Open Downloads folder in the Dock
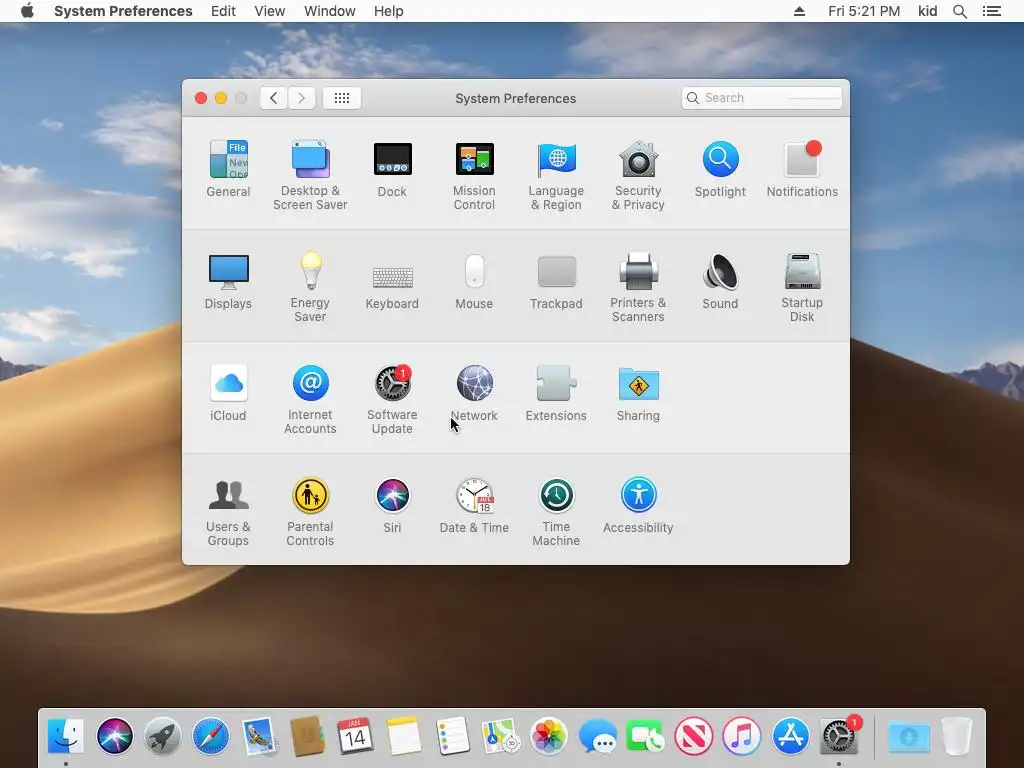This screenshot has width=1024, height=768. pyautogui.click(x=908, y=737)
